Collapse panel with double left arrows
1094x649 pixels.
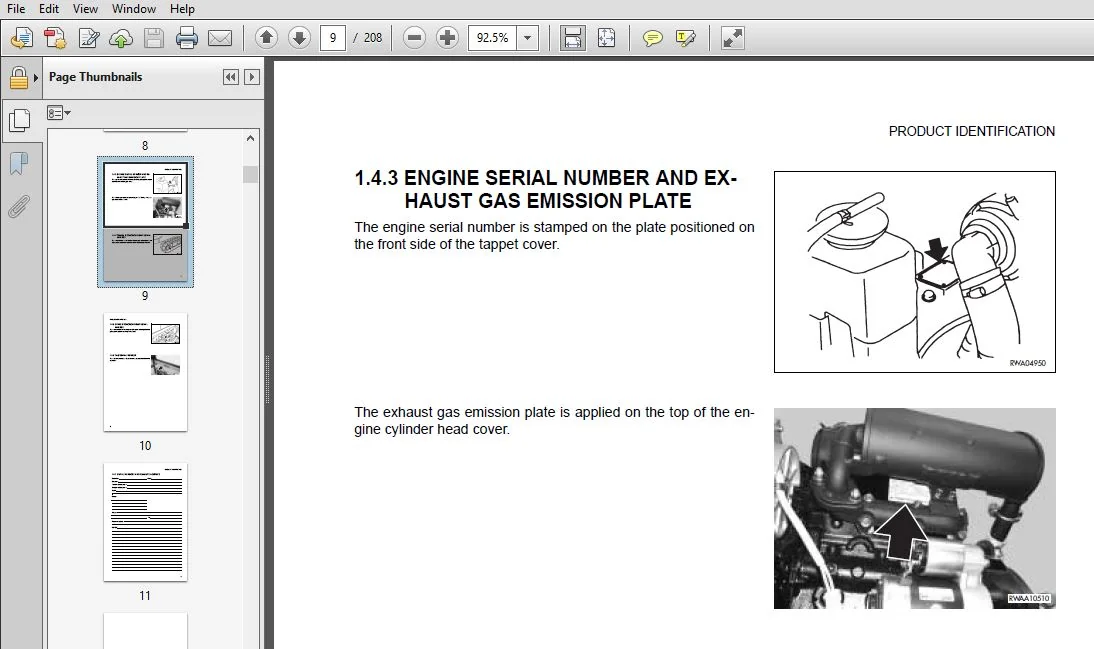pyautogui.click(x=231, y=77)
